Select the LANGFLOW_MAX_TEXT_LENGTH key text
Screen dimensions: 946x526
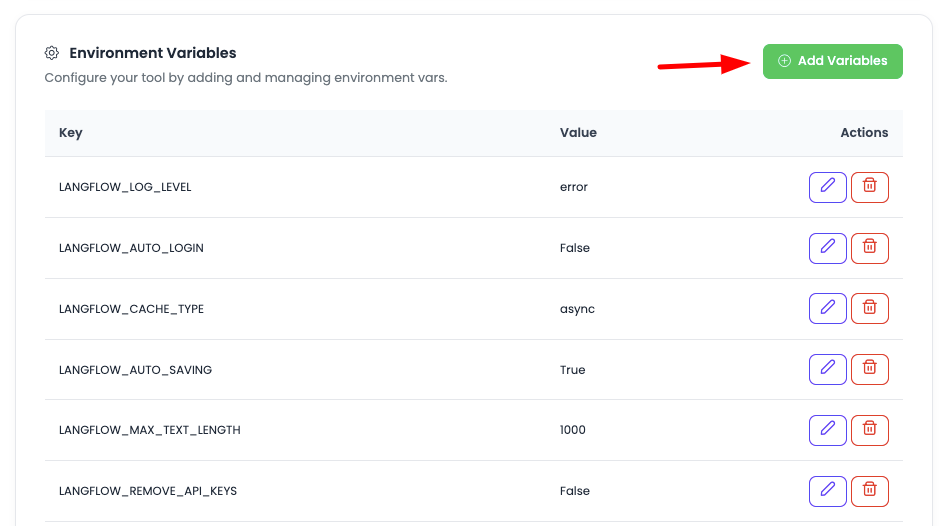[150, 430]
